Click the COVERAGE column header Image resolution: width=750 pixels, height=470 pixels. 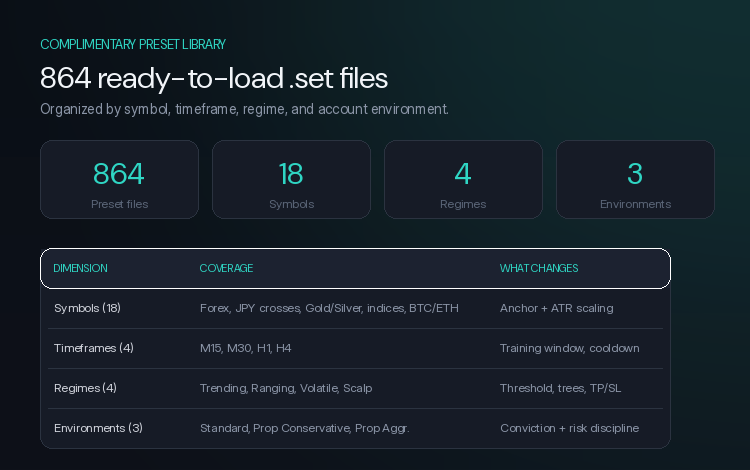(x=226, y=268)
